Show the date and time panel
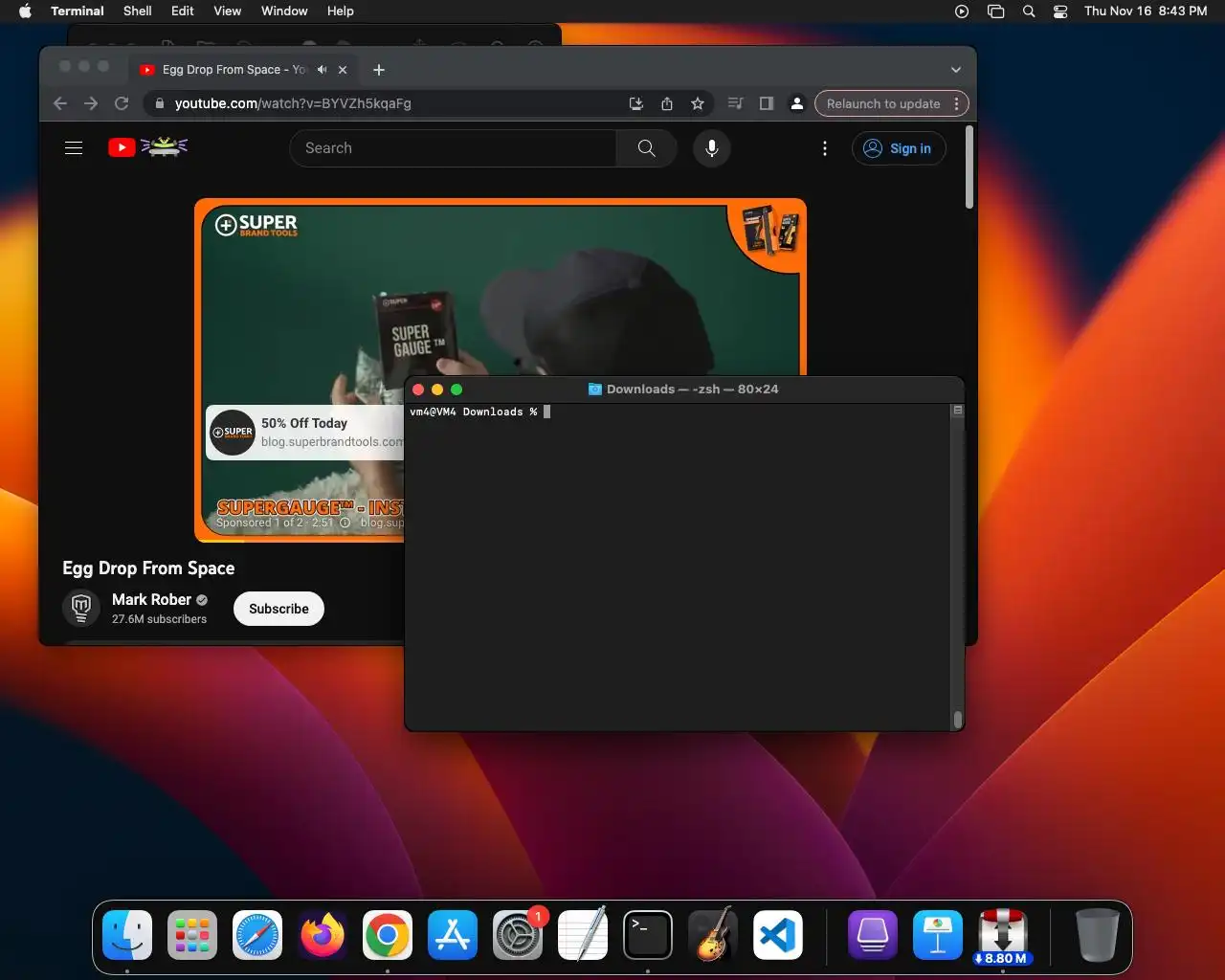Screen dimensions: 1225x980 [x=1146, y=11]
